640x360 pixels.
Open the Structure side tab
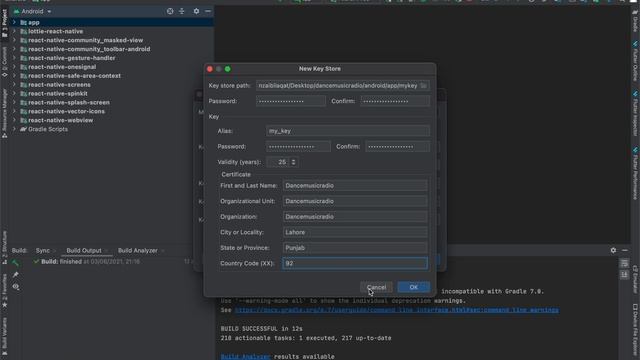click(x=4, y=247)
